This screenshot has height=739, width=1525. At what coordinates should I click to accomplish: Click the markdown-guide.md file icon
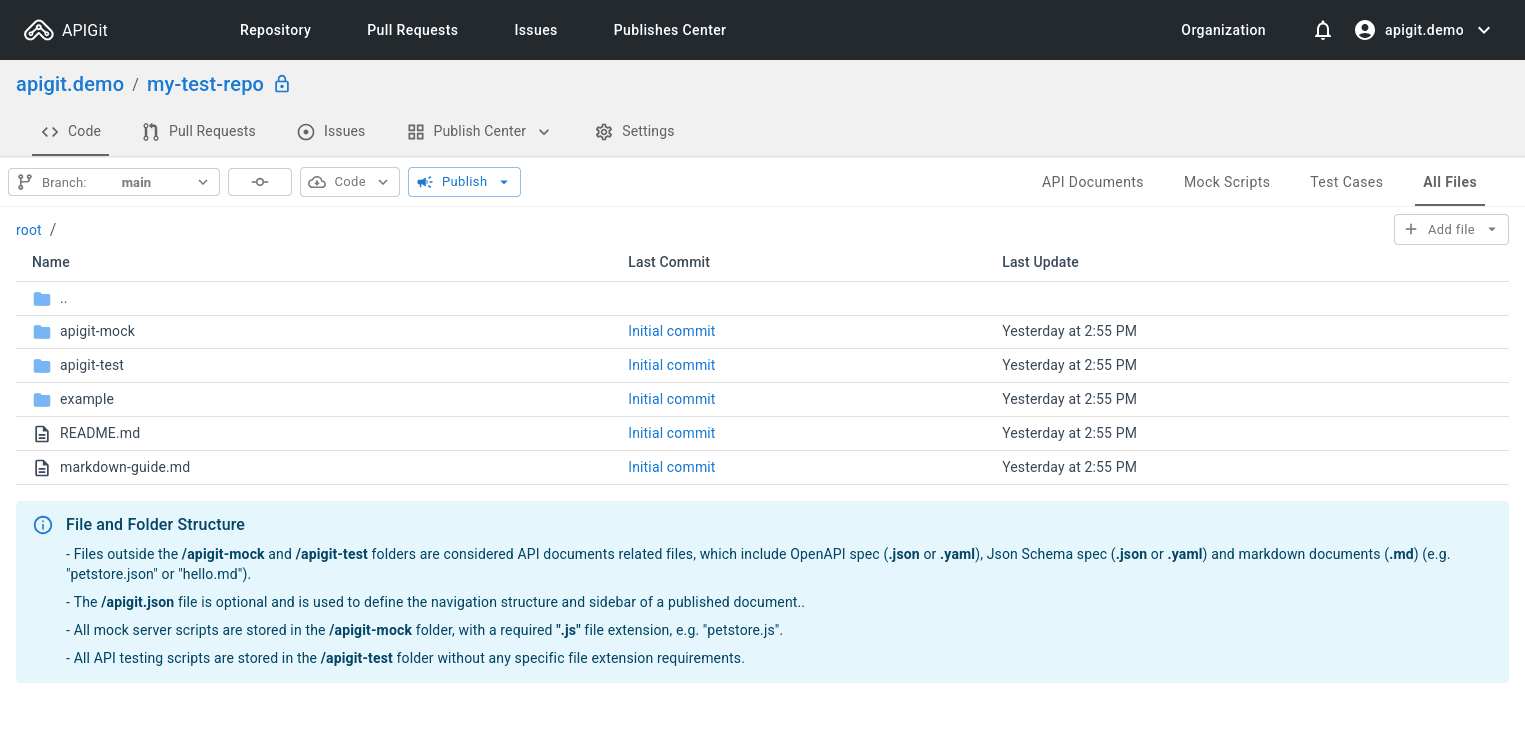(42, 468)
